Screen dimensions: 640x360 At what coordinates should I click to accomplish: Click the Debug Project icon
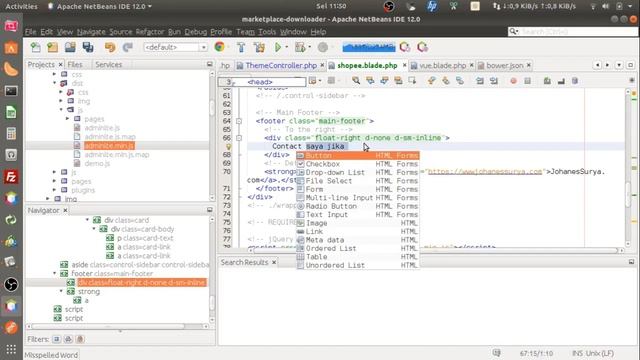pyautogui.click(x=300, y=47)
